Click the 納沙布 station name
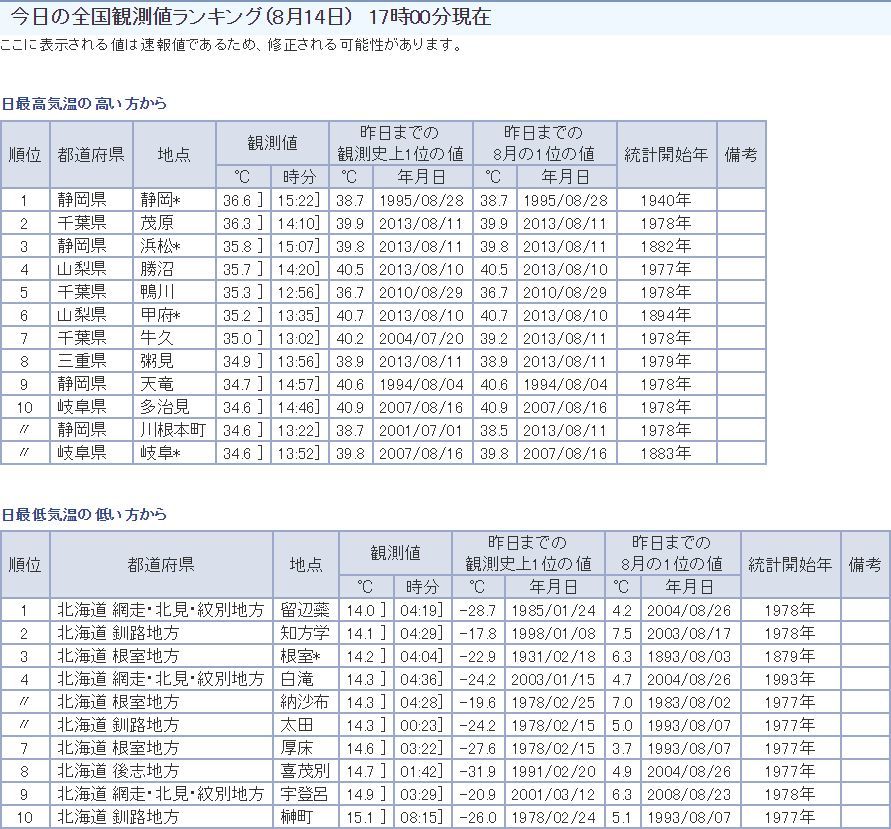 point(305,702)
